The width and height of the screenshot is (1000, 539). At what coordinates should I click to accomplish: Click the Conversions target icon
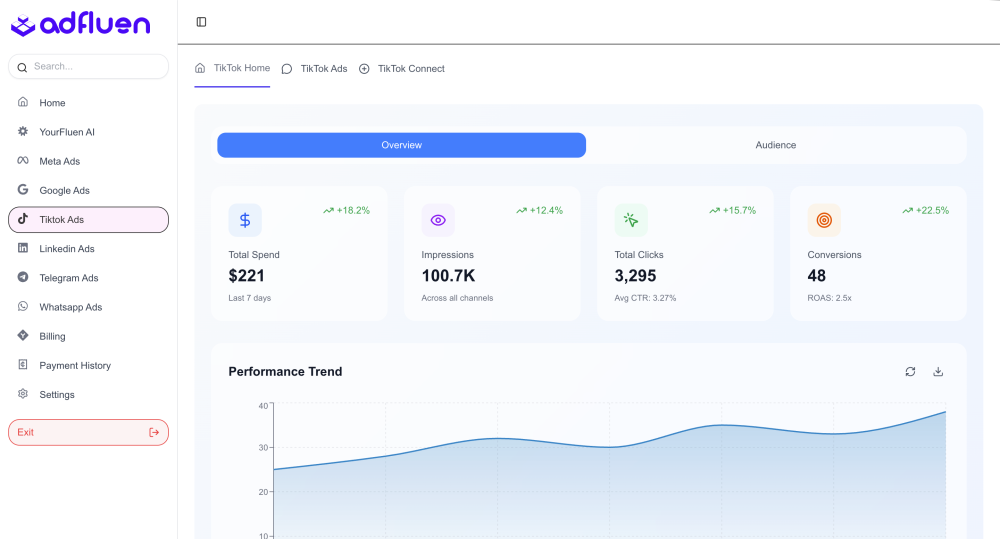pyautogui.click(x=824, y=220)
